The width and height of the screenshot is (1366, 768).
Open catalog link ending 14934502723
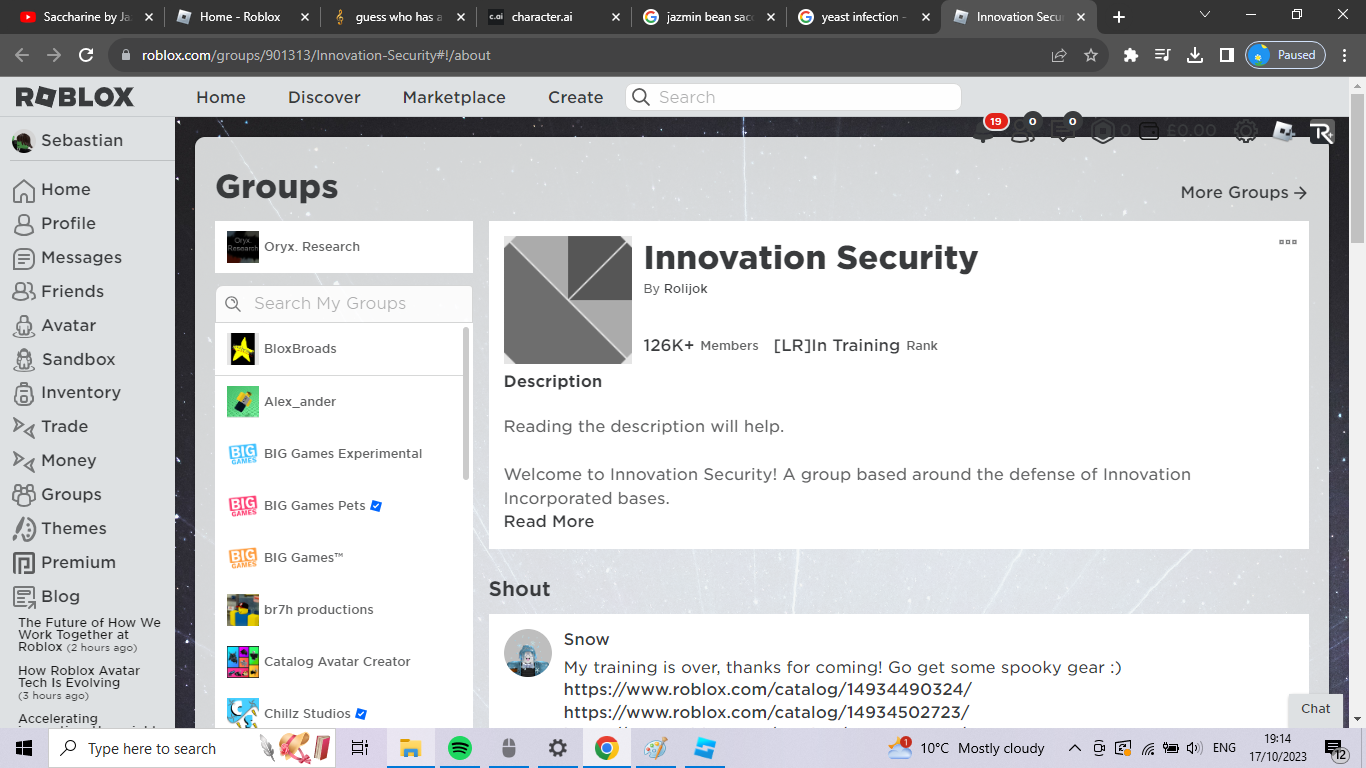[766, 713]
